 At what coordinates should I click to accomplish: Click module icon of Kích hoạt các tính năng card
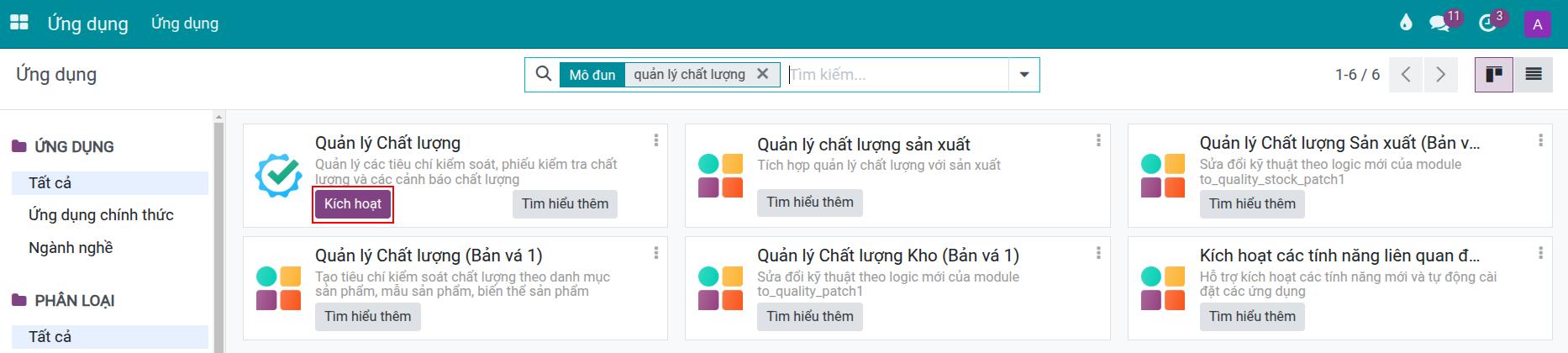click(x=1163, y=288)
